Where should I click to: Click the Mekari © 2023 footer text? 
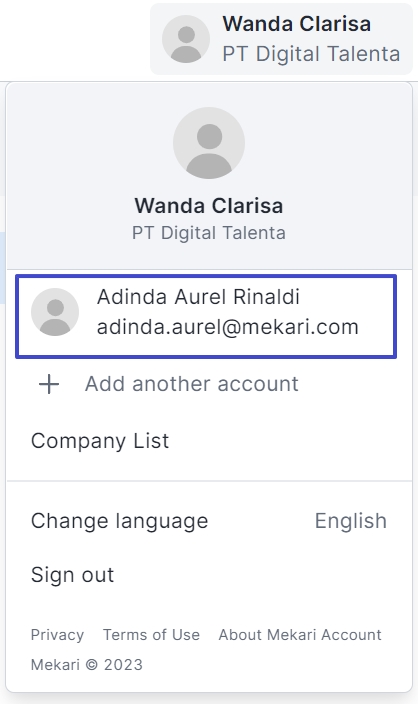[87, 664]
